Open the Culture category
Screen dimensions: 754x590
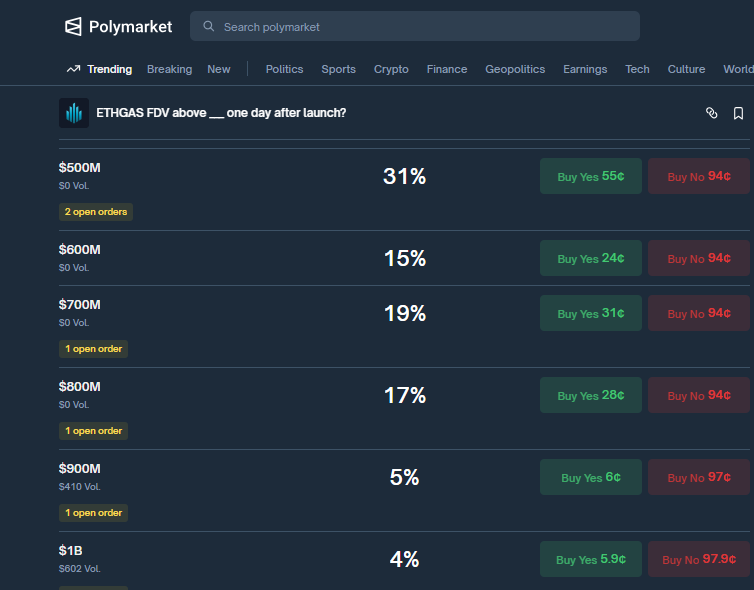686,69
